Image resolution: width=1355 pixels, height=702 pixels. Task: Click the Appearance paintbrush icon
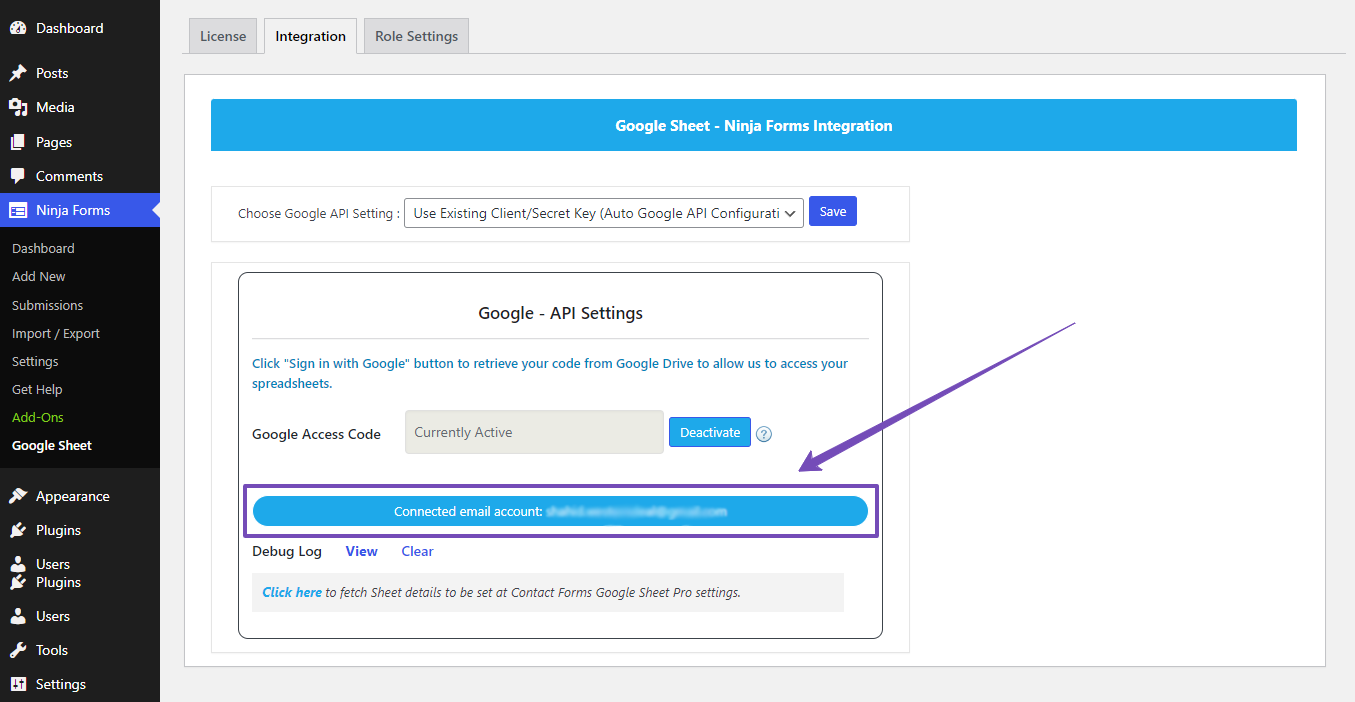18,496
